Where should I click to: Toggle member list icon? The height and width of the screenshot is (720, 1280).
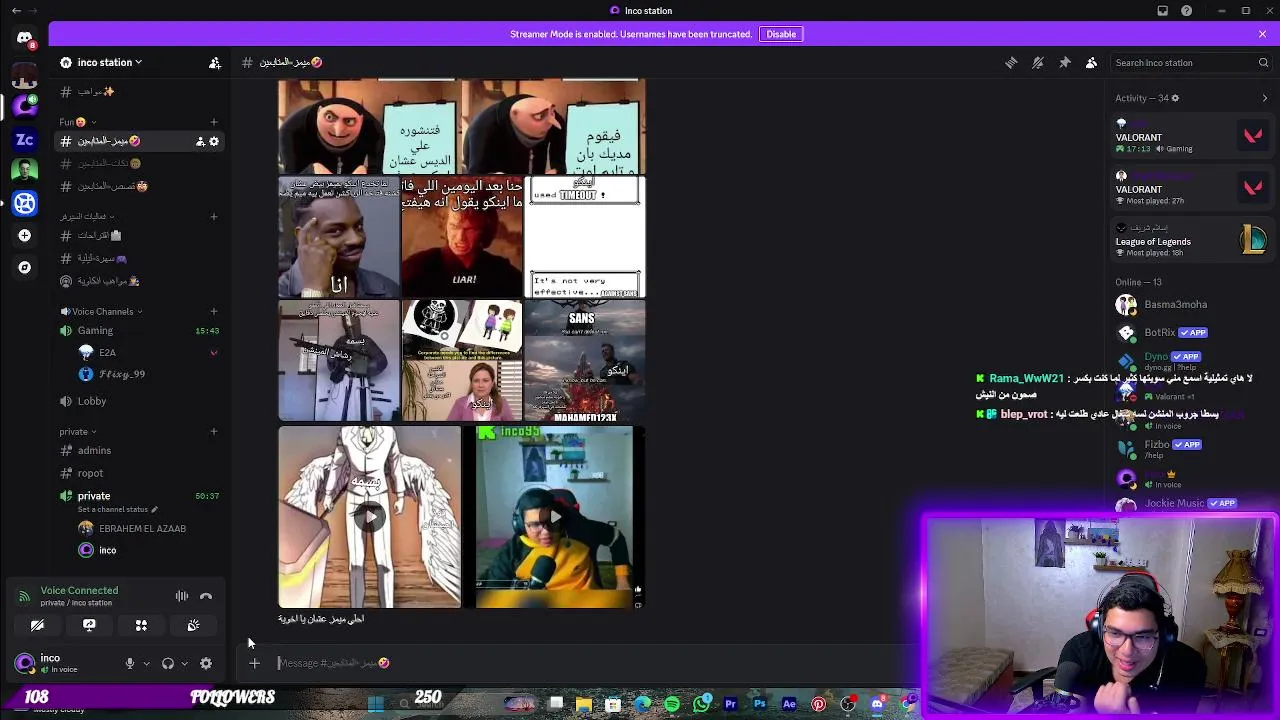tap(1092, 62)
